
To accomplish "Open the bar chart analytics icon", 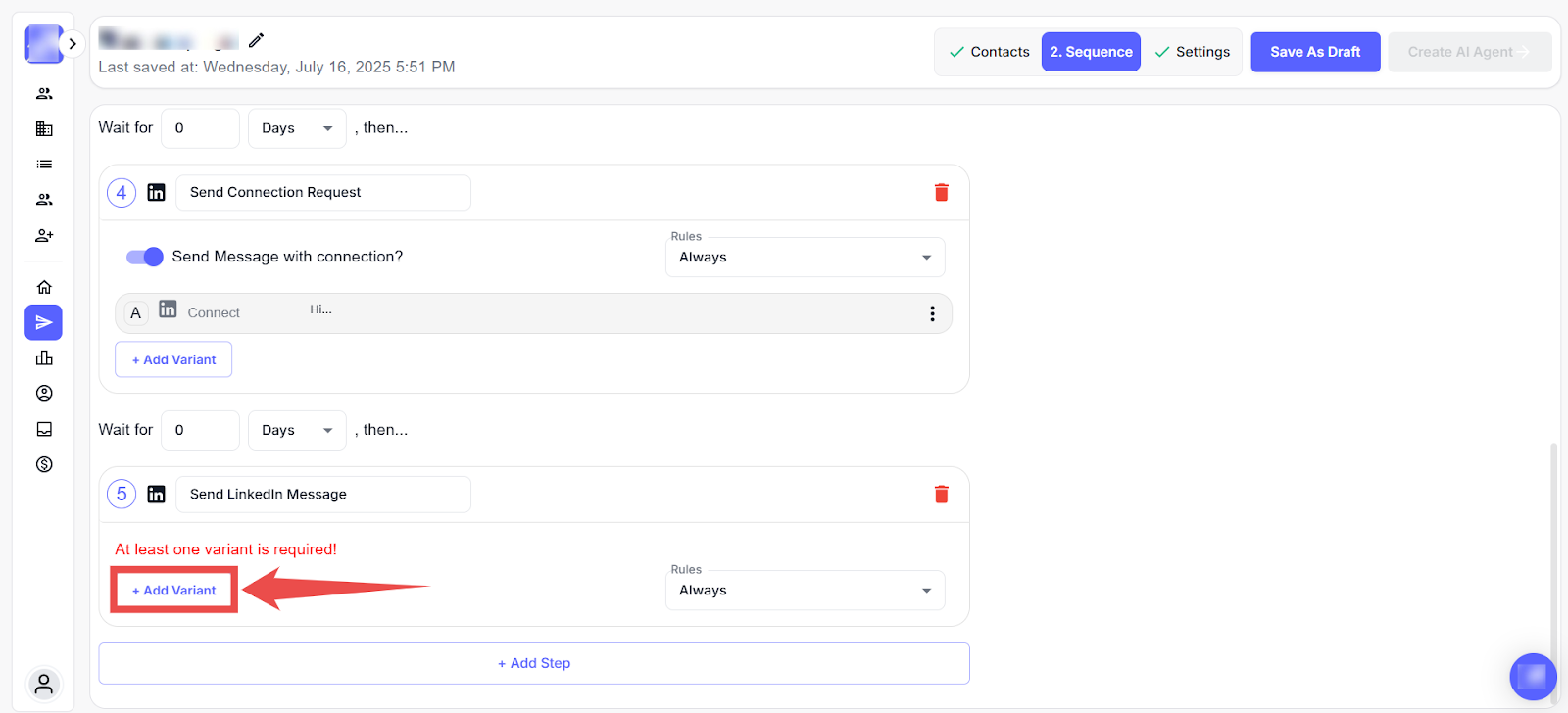I will [44, 358].
